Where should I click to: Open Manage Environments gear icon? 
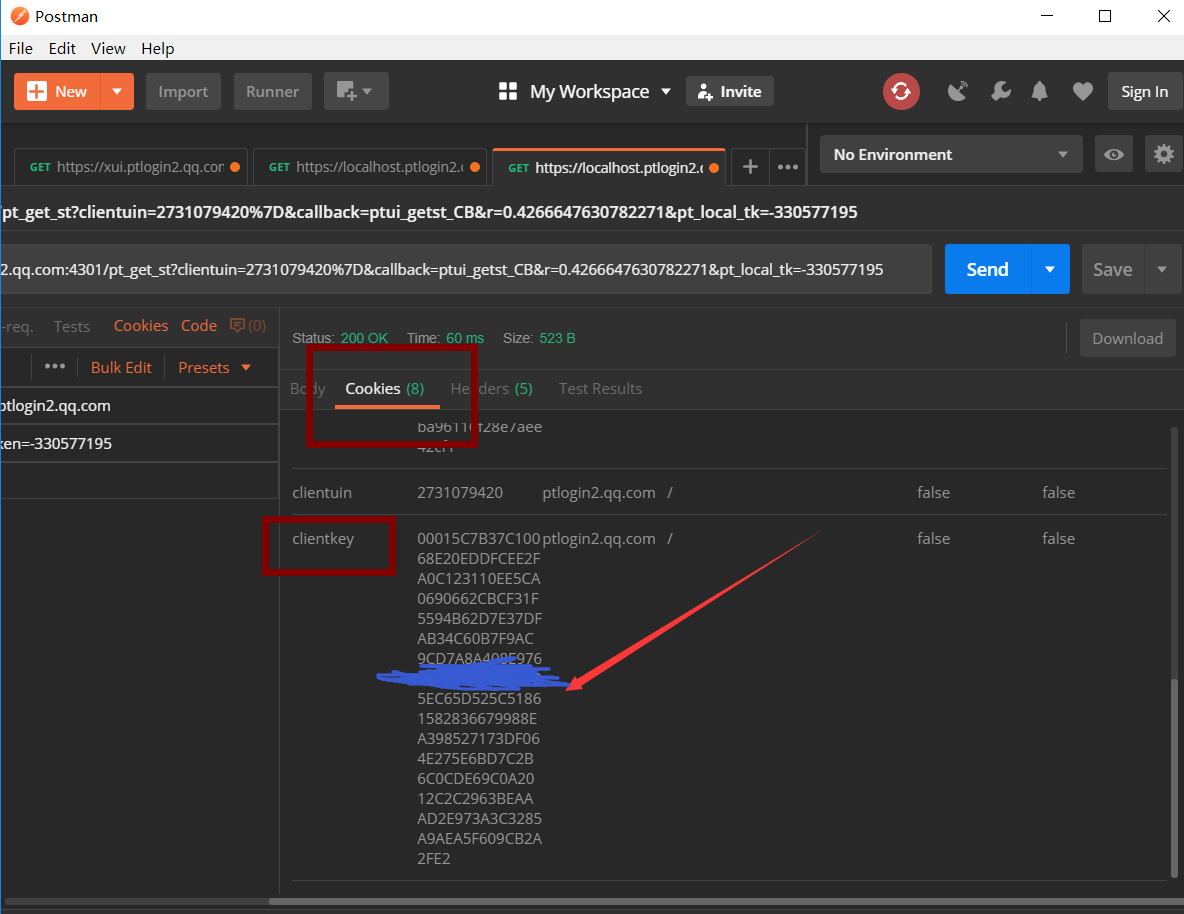[x=1164, y=154]
